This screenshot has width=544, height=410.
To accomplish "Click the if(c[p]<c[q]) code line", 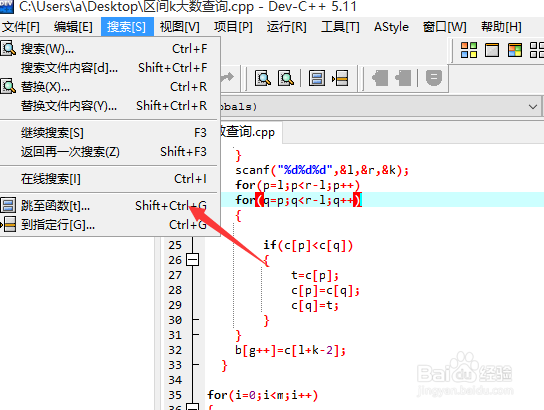I will tap(308, 246).
